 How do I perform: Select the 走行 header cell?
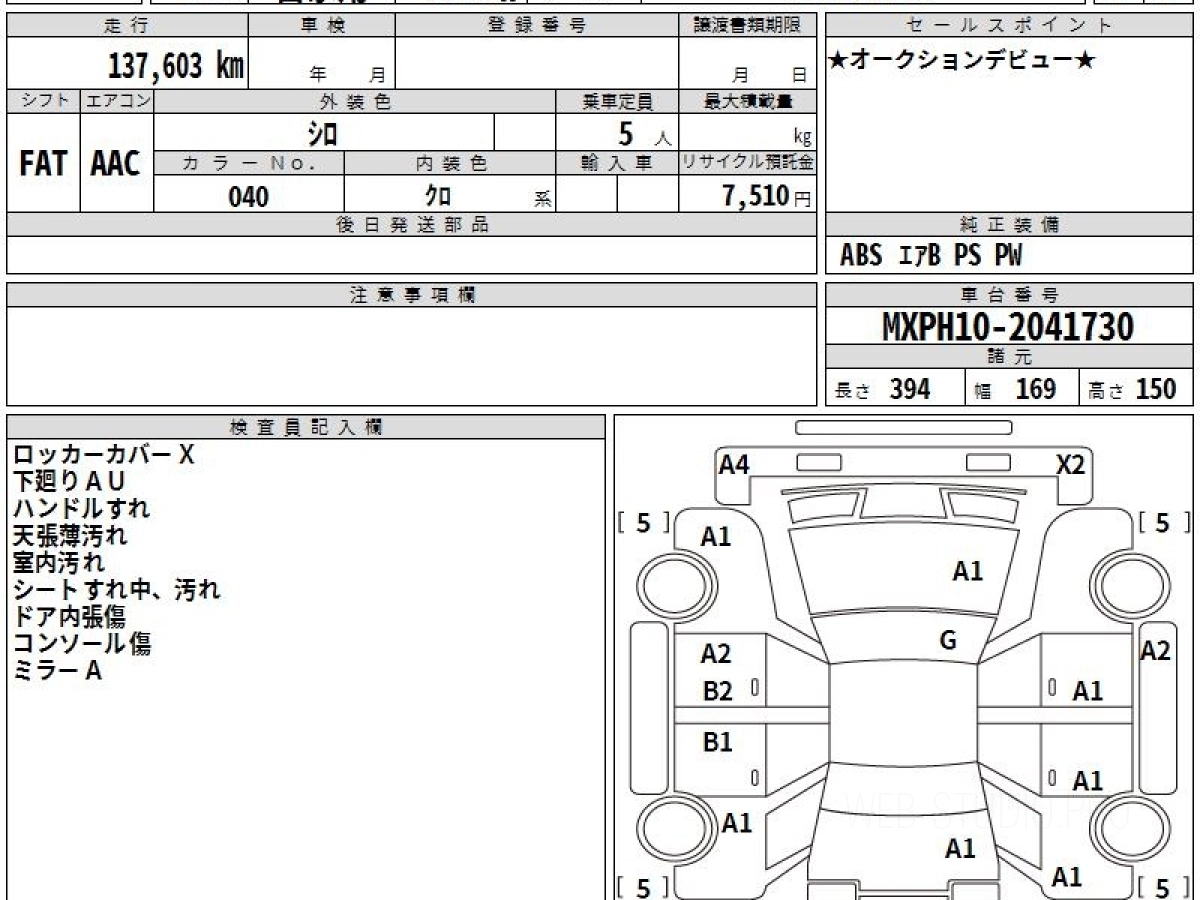pyautogui.click(x=127, y=26)
